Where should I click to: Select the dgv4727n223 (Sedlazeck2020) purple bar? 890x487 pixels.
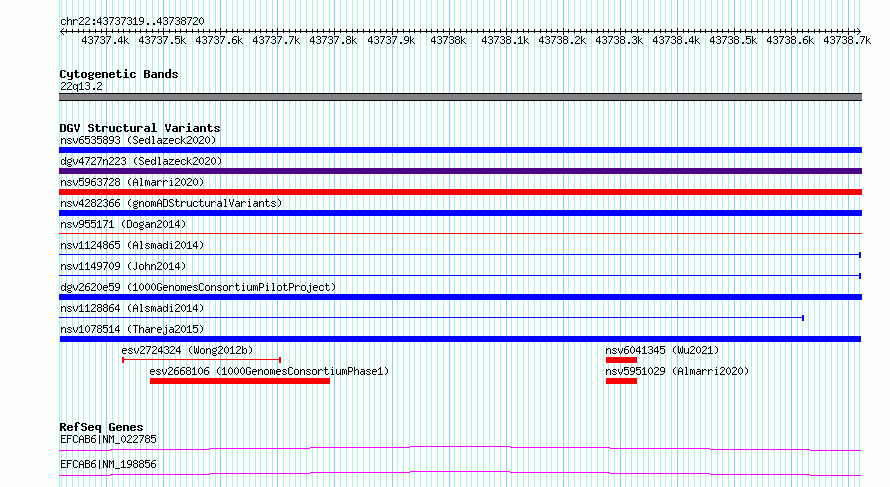coord(460,171)
